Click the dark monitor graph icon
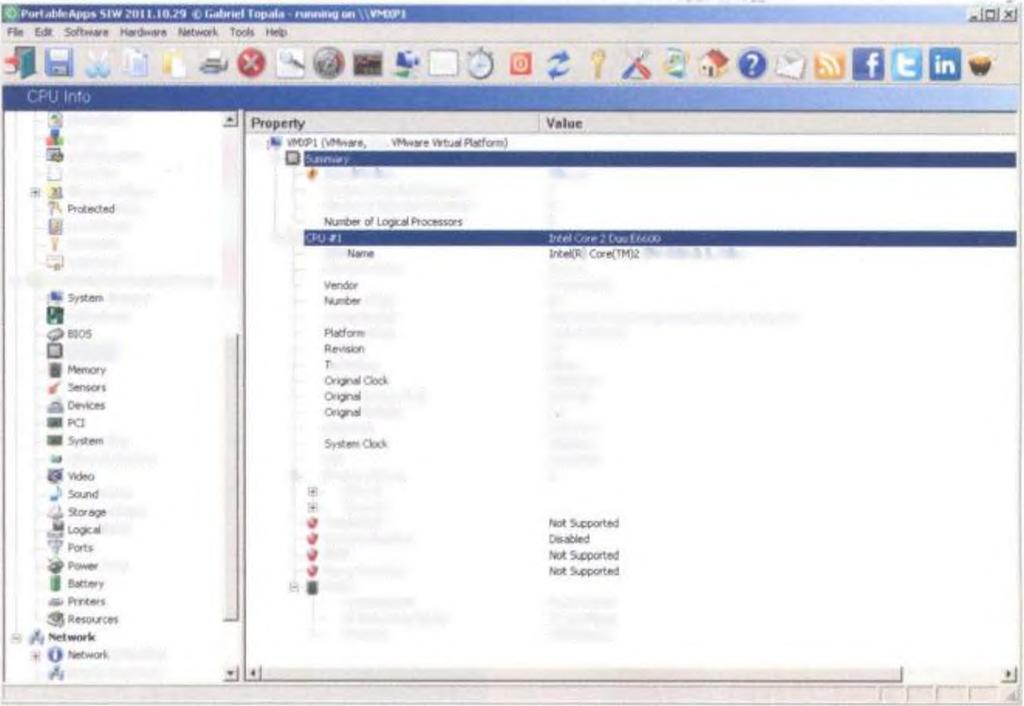Screen dimensions: 1024x706 coord(368,65)
